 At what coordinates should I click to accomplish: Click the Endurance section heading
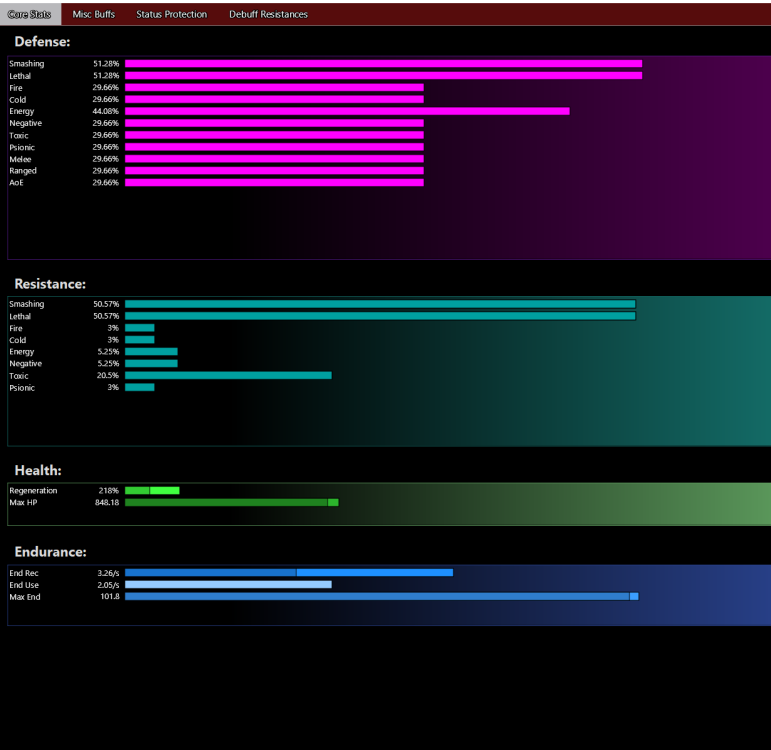coord(50,552)
